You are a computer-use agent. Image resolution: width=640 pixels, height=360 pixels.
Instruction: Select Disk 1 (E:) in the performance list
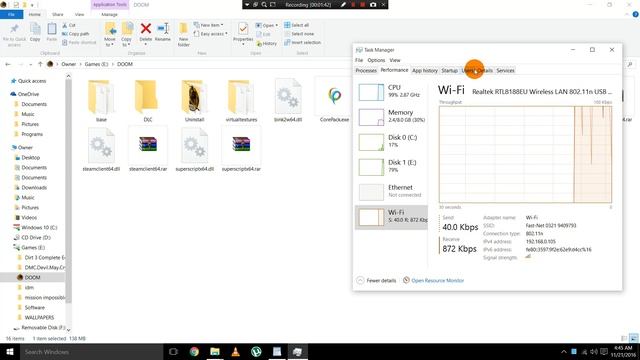click(x=391, y=167)
